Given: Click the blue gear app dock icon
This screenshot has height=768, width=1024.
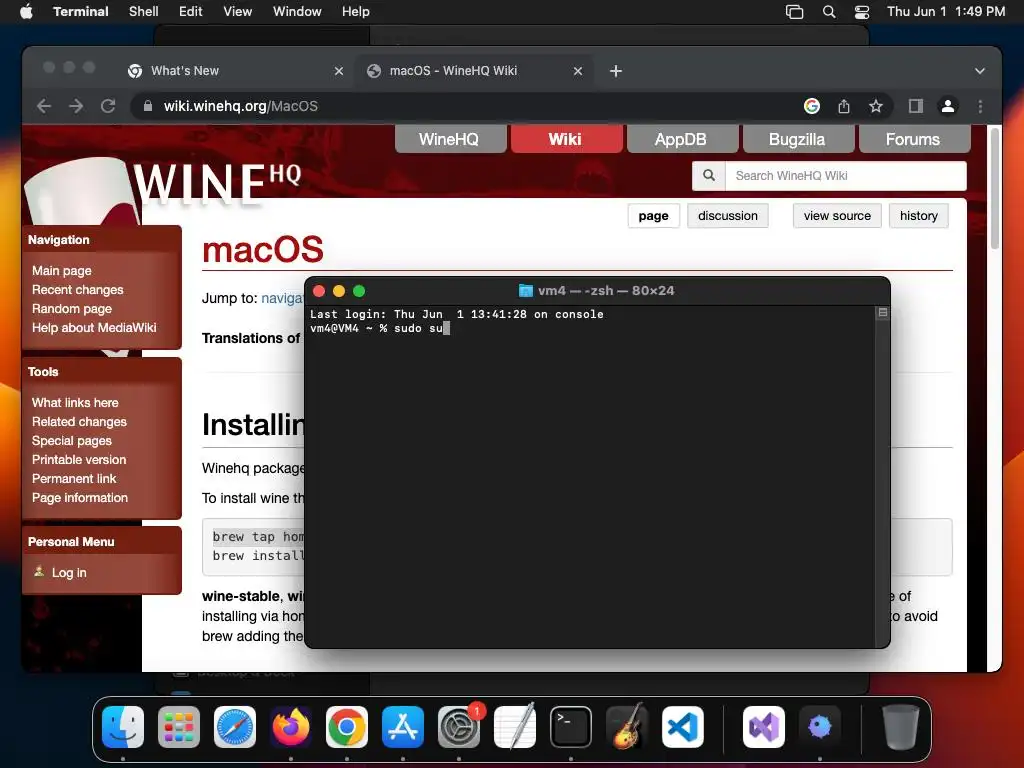Looking at the screenshot, I should pyautogui.click(x=820, y=727).
